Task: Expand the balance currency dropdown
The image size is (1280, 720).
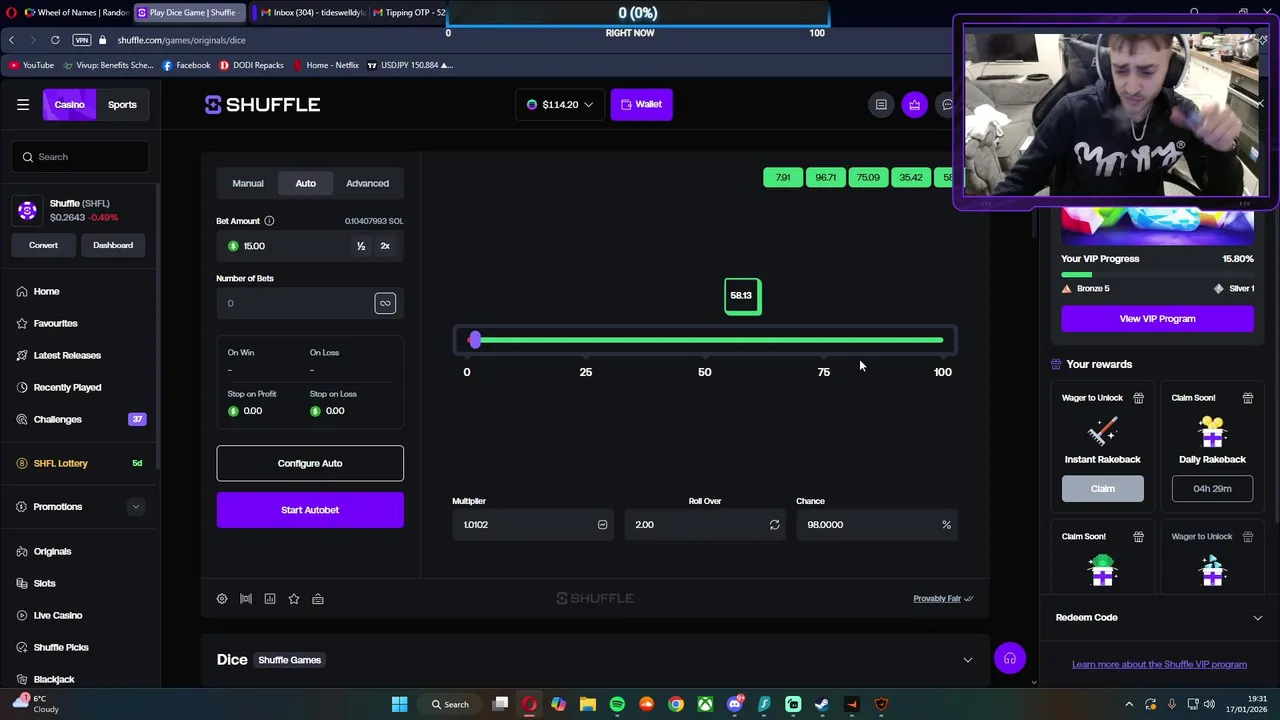Action: click(x=560, y=104)
